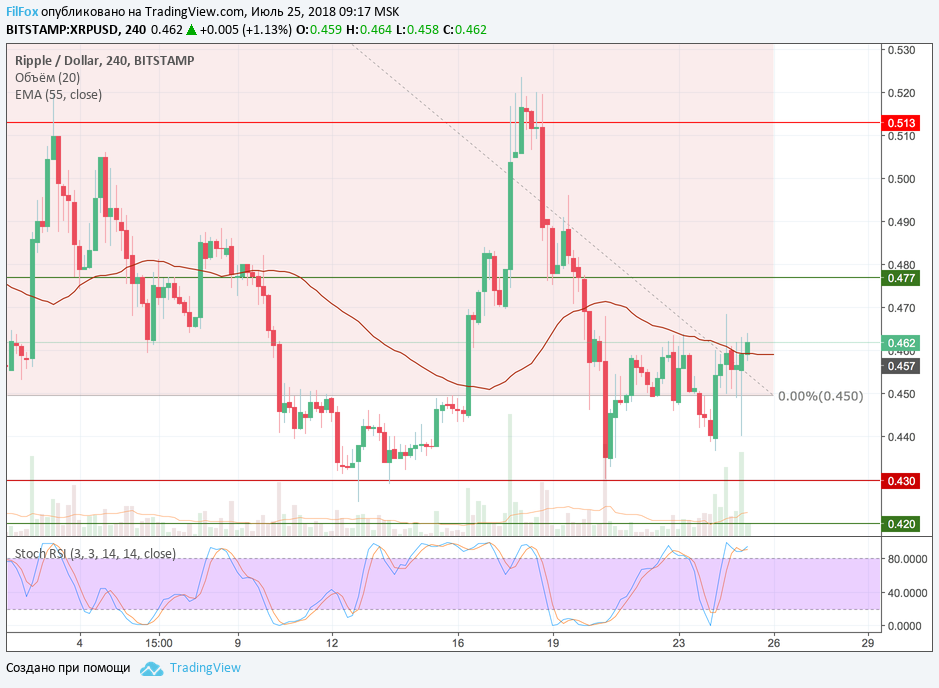This screenshot has height=688, width=939.
Task: Click the green 0.420 level label
Action: coord(901,523)
